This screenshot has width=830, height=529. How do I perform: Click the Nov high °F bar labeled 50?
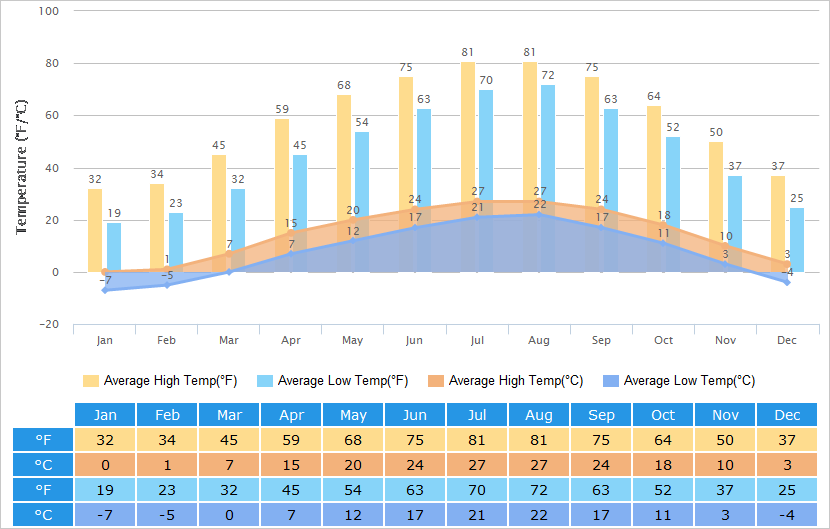tap(716, 207)
